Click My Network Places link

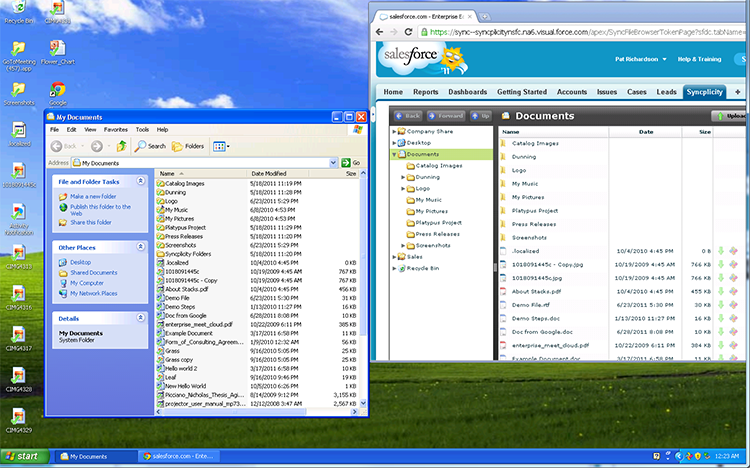click(94, 293)
